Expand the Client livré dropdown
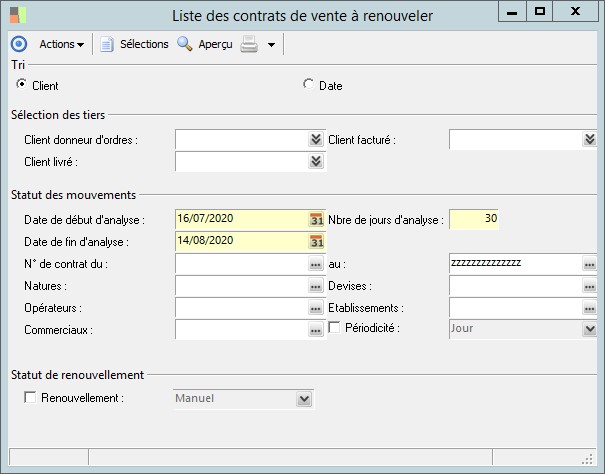Image resolution: width=605 pixels, height=474 pixels. [316, 161]
